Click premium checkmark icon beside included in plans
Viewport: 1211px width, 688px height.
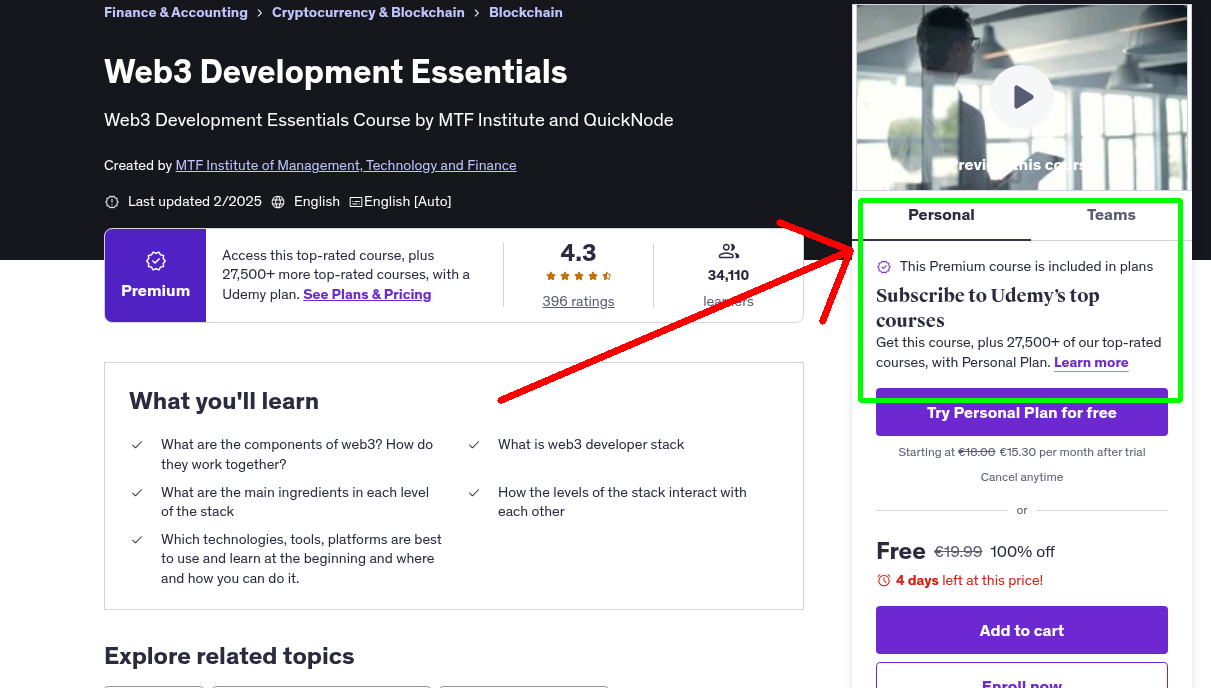pyautogui.click(x=884, y=267)
